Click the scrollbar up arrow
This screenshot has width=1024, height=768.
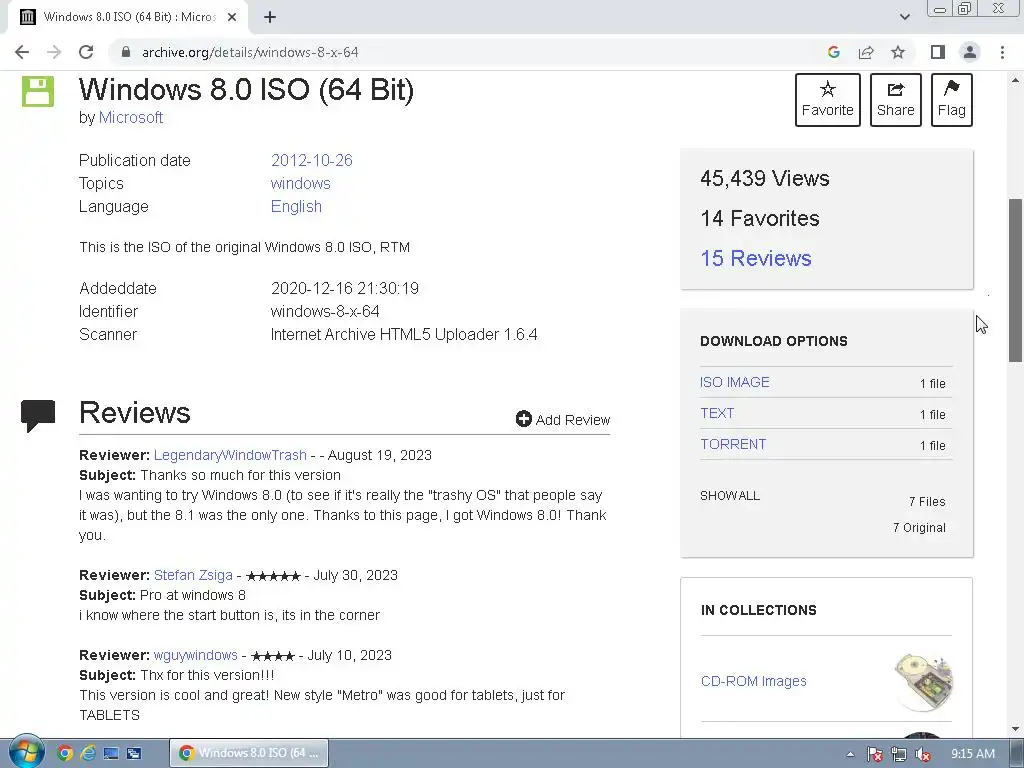point(1016,80)
